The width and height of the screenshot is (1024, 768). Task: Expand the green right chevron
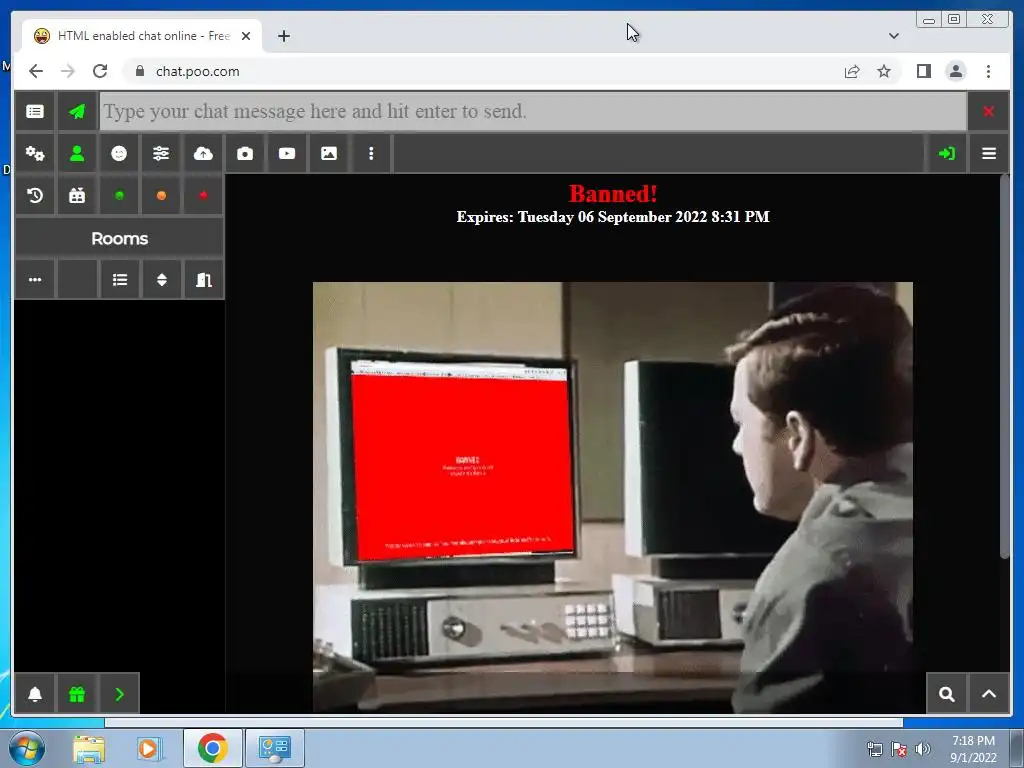pos(119,694)
